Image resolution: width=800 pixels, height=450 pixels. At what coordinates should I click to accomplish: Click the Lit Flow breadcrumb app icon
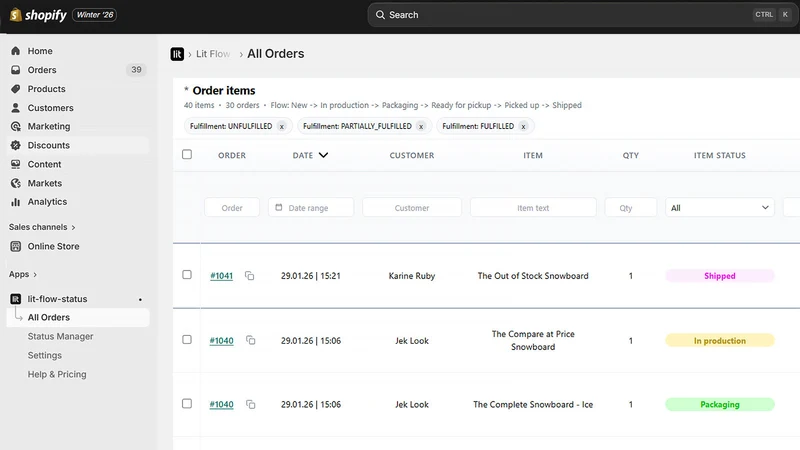click(x=177, y=54)
